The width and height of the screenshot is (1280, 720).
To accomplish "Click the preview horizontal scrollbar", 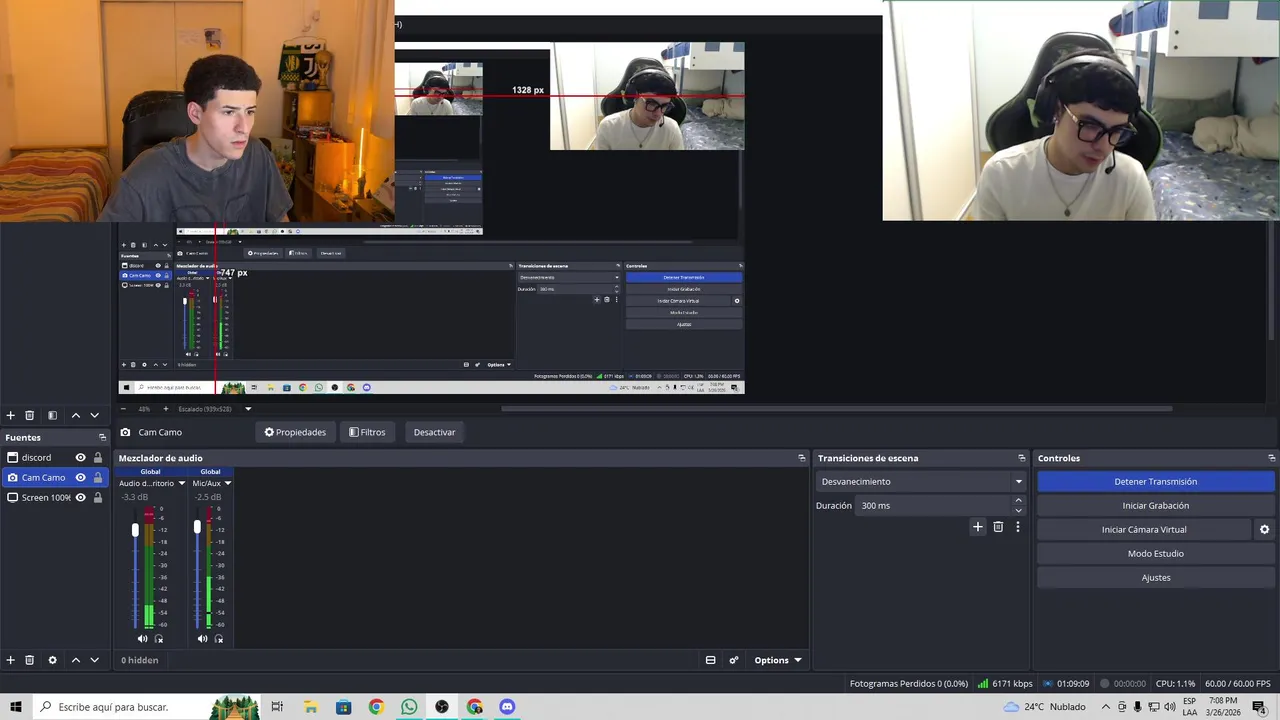I will tap(836, 408).
